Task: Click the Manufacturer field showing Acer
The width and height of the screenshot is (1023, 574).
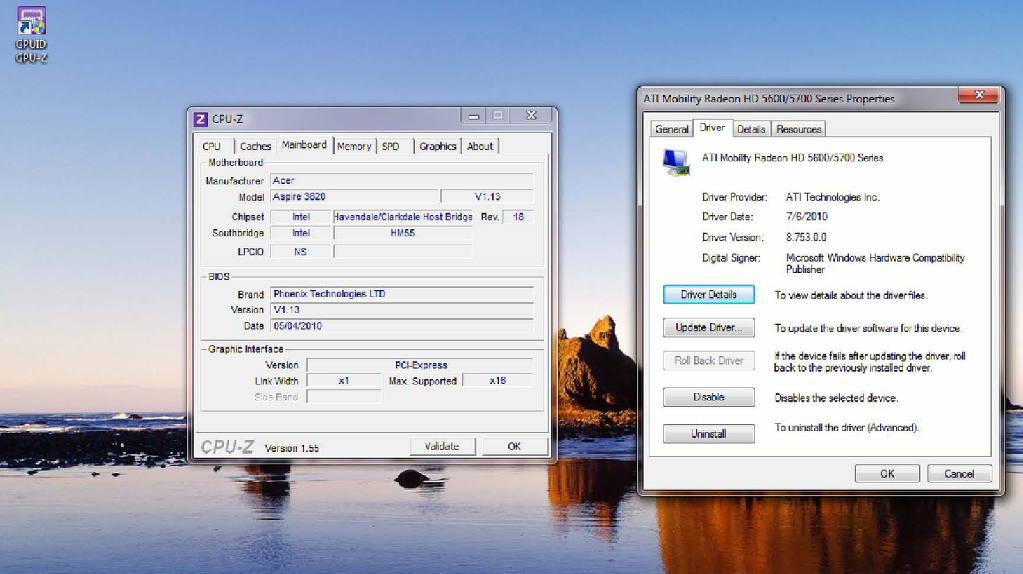Action: (x=402, y=181)
